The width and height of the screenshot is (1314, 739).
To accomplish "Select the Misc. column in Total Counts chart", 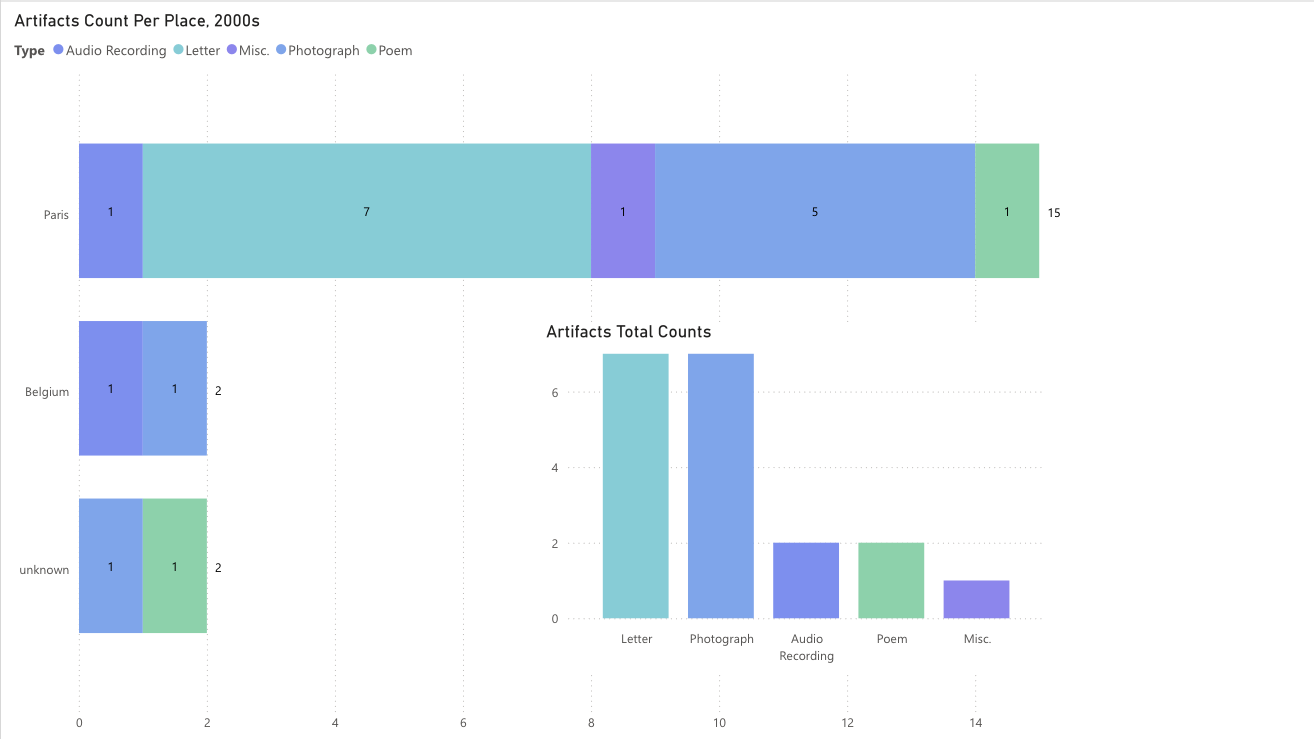I will pyautogui.click(x=976, y=599).
